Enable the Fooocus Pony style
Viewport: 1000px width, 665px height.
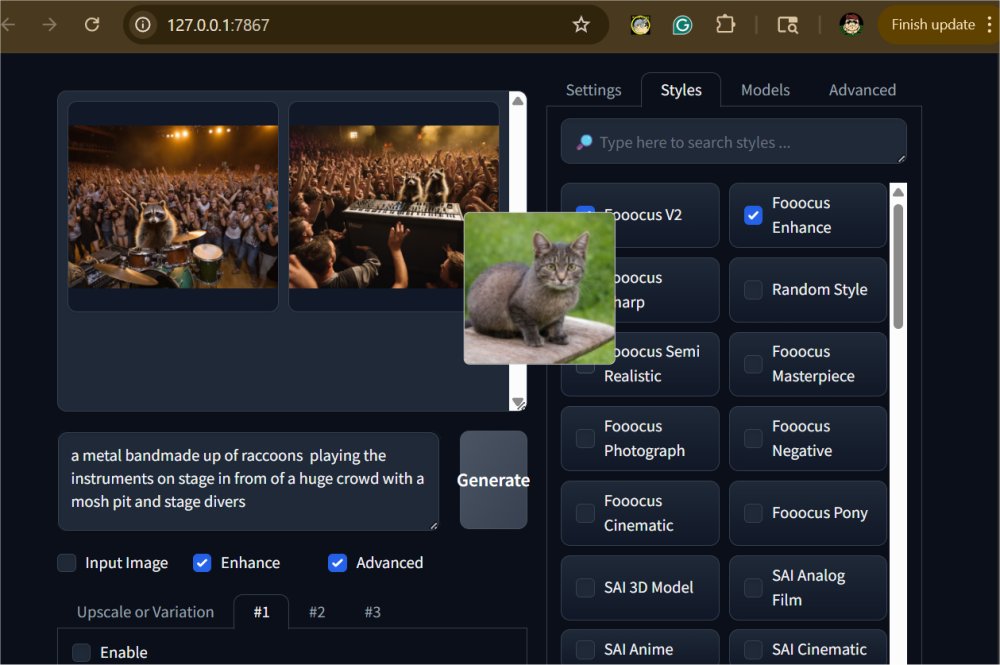pyautogui.click(x=753, y=513)
